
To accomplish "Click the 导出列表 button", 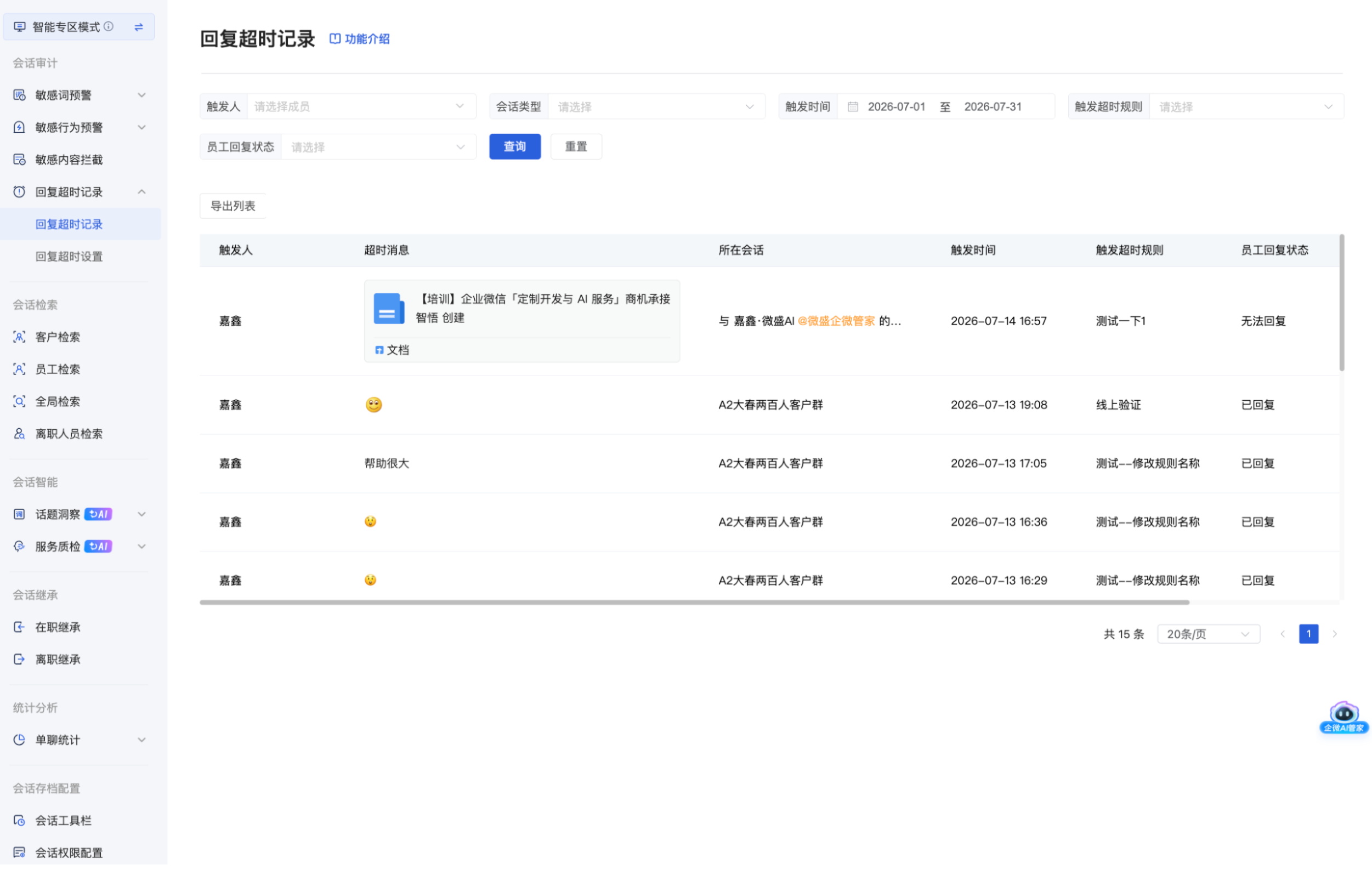I will pos(233,206).
